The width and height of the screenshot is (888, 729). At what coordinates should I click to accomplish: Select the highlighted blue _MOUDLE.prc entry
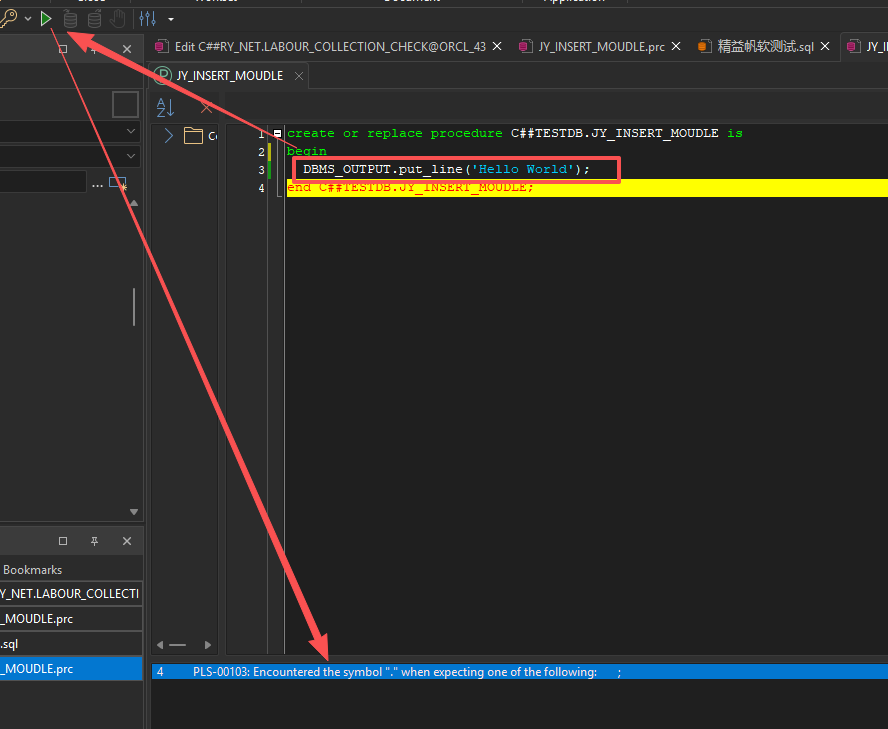(71, 669)
